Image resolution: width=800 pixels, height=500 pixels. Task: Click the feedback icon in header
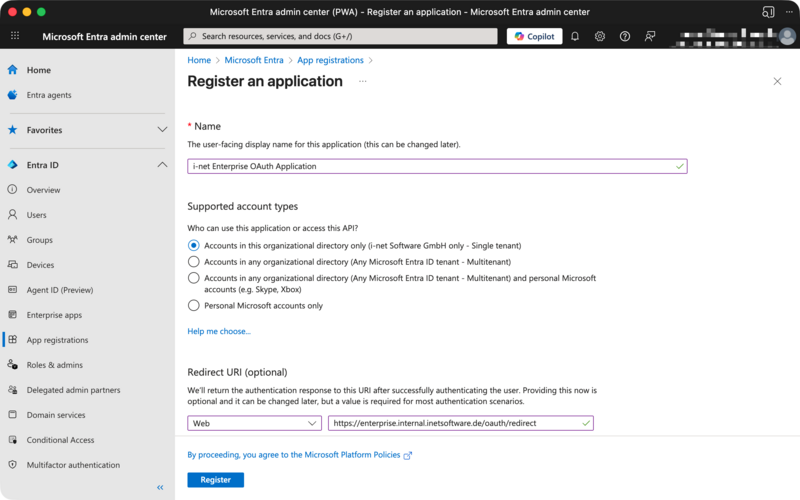pos(650,36)
